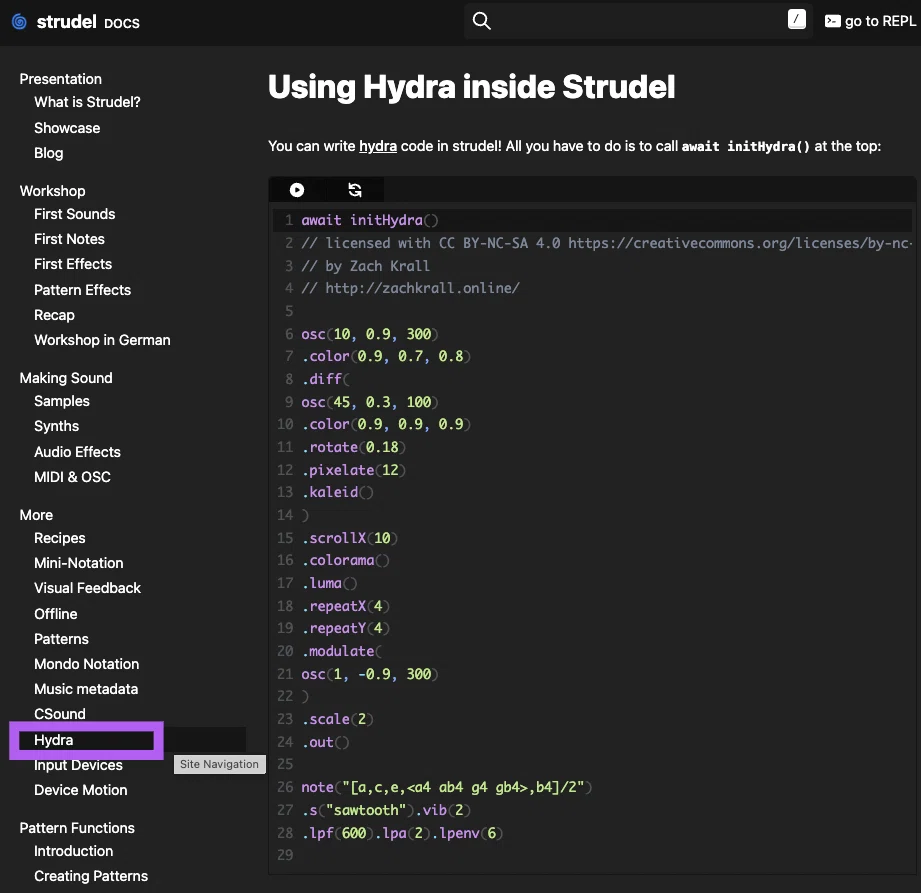The height and width of the screenshot is (893, 921).
Task: Open the Recipes page
Action: click(x=59, y=538)
